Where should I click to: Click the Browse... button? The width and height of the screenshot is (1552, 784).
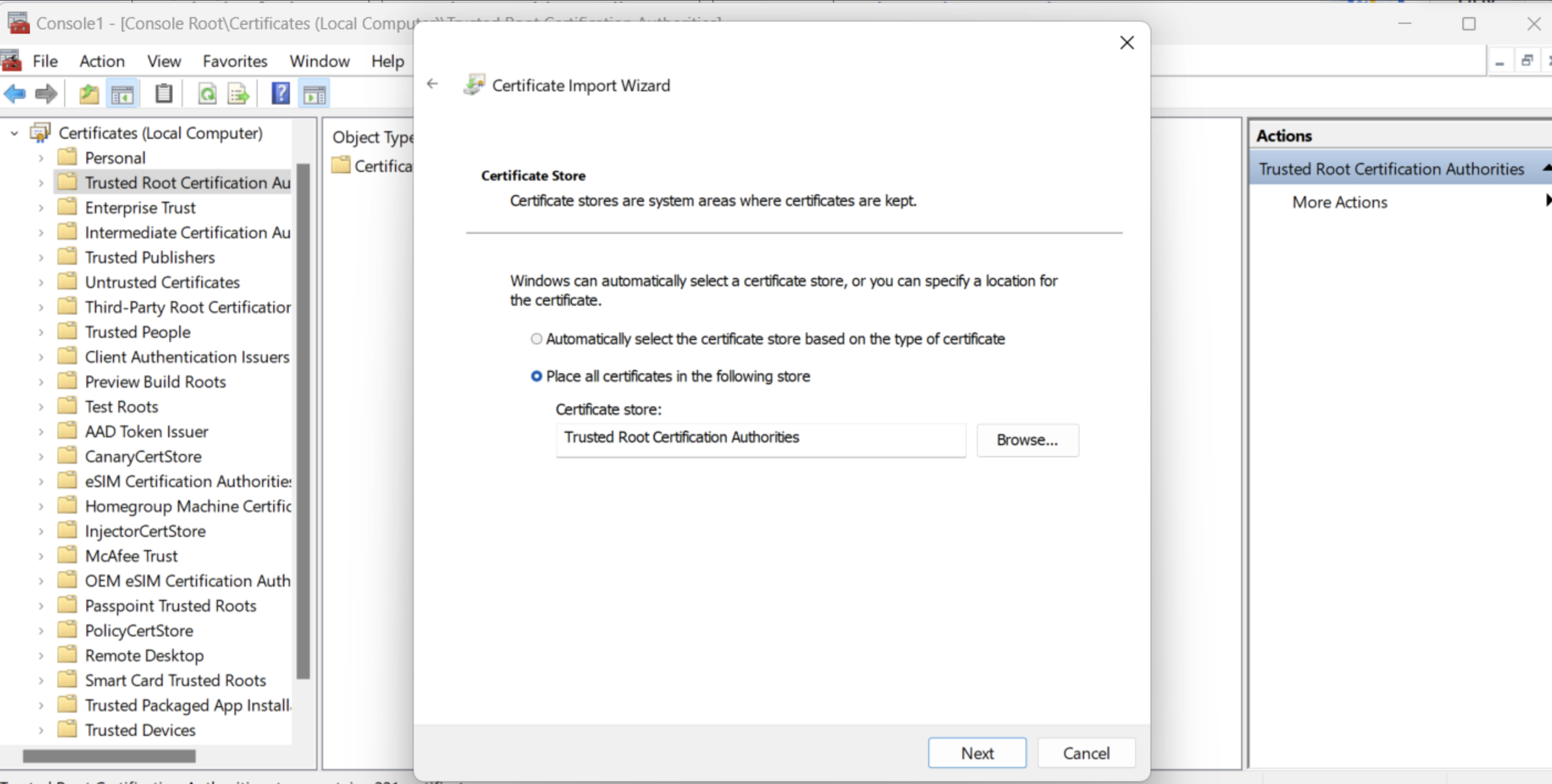click(x=1027, y=440)
